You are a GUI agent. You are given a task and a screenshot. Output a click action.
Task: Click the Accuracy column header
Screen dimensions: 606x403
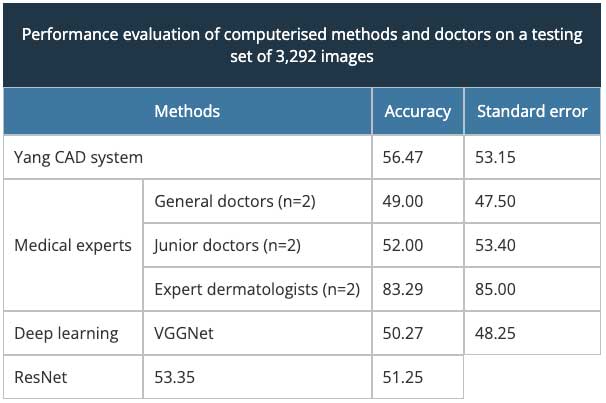(417, 111)
